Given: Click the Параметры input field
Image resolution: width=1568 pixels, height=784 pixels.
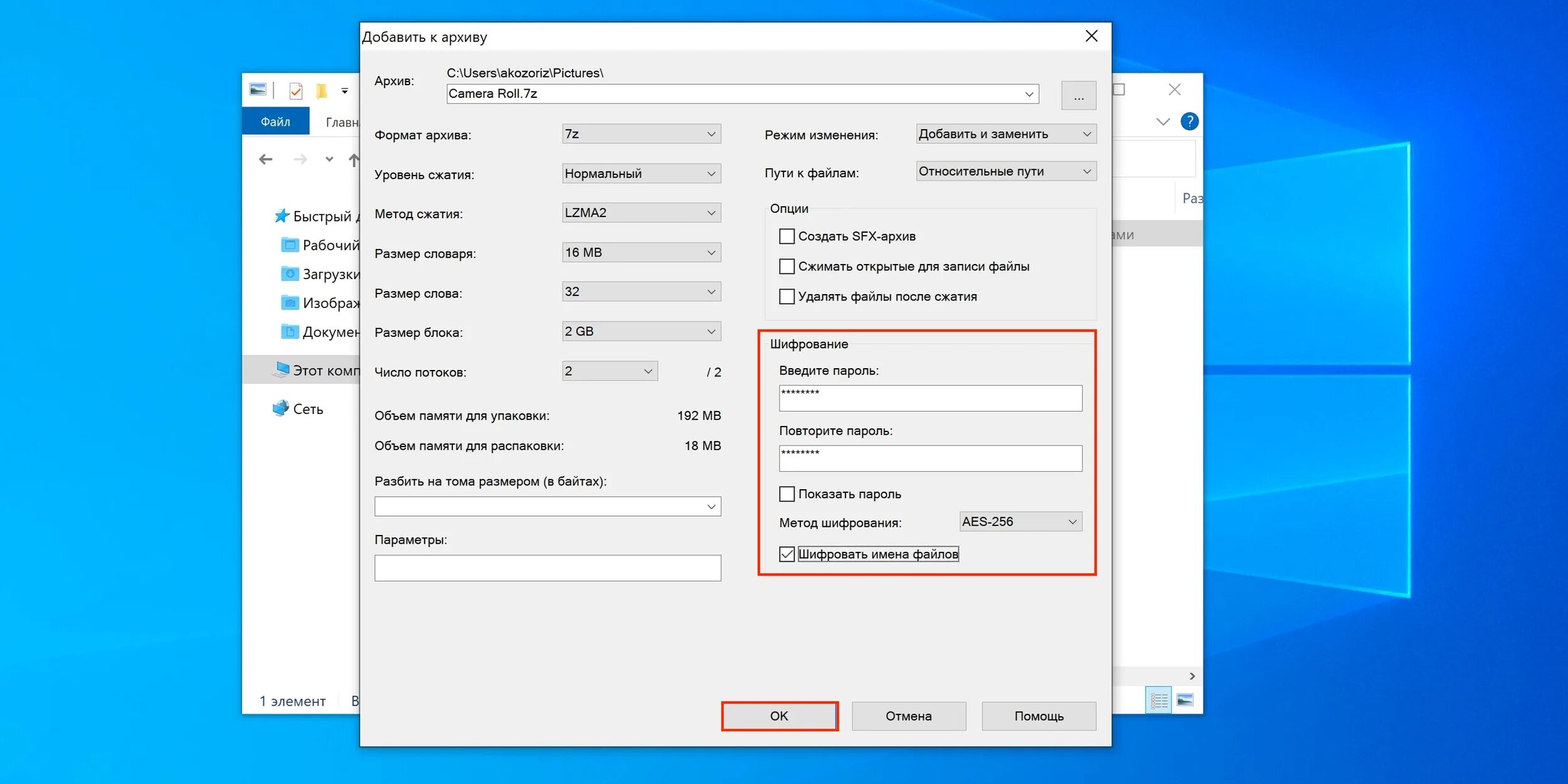Looking at the screenshot, I should pos(548,568).
